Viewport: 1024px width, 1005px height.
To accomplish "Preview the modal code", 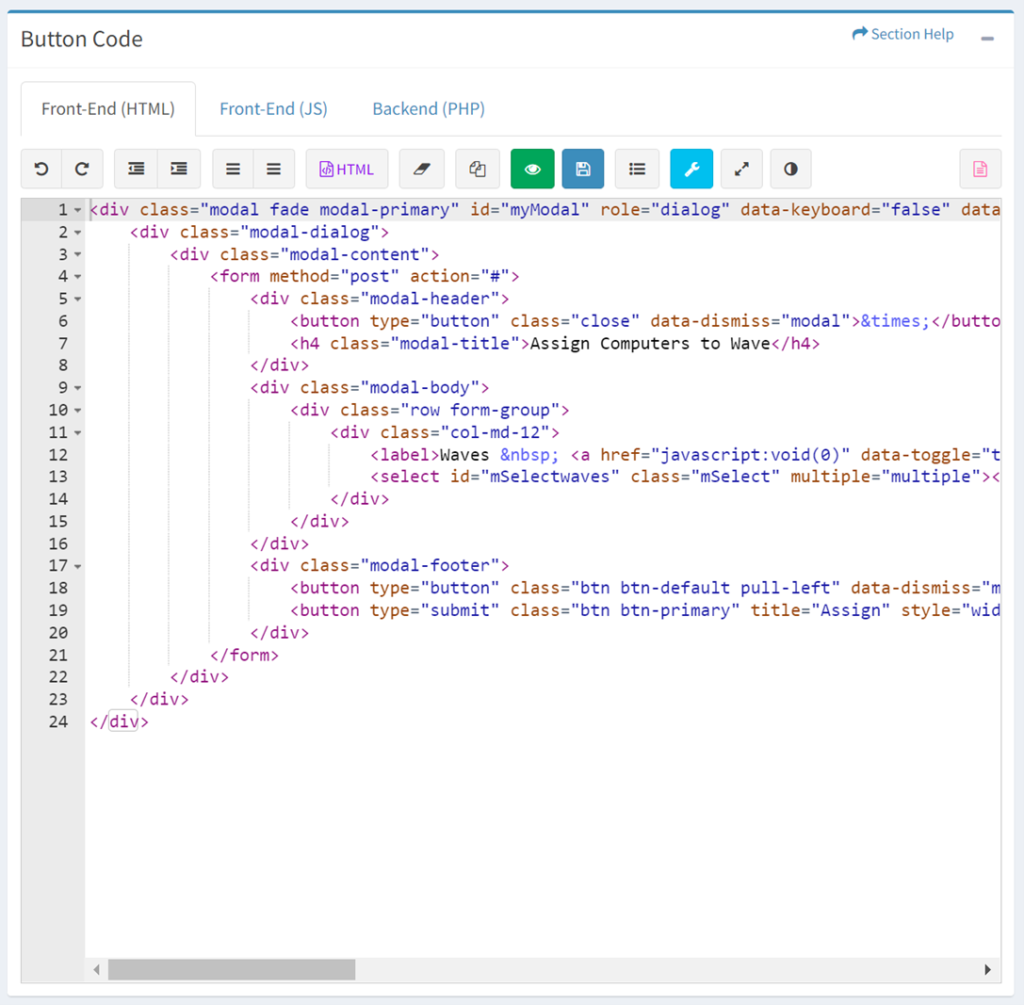I will click(532, 168).
